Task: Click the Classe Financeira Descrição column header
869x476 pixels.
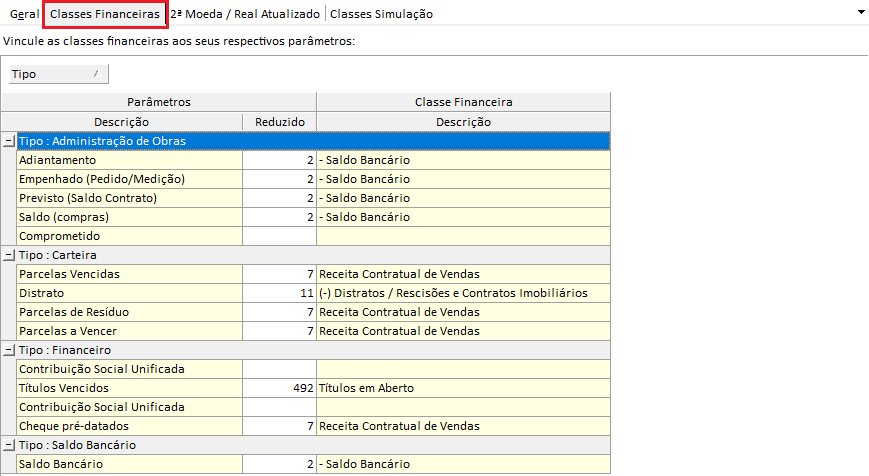Action: [x=462, y=122]
